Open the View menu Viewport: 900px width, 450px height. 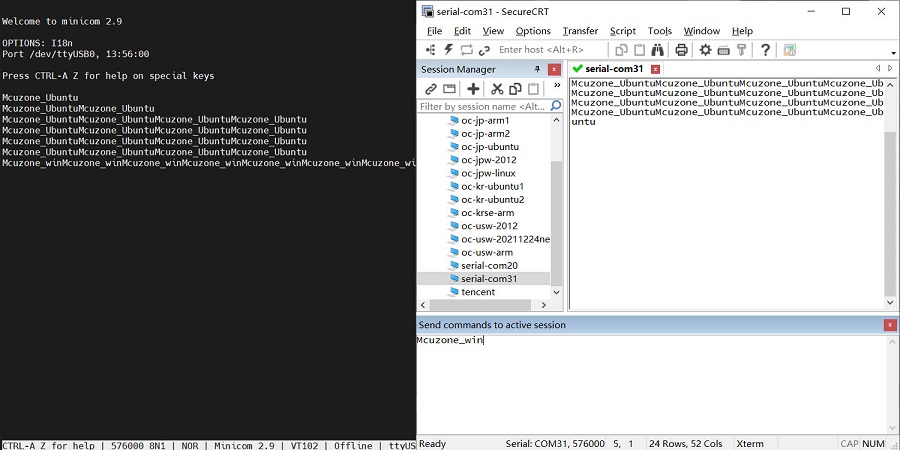pyautogui.click(x=493, y=31)
